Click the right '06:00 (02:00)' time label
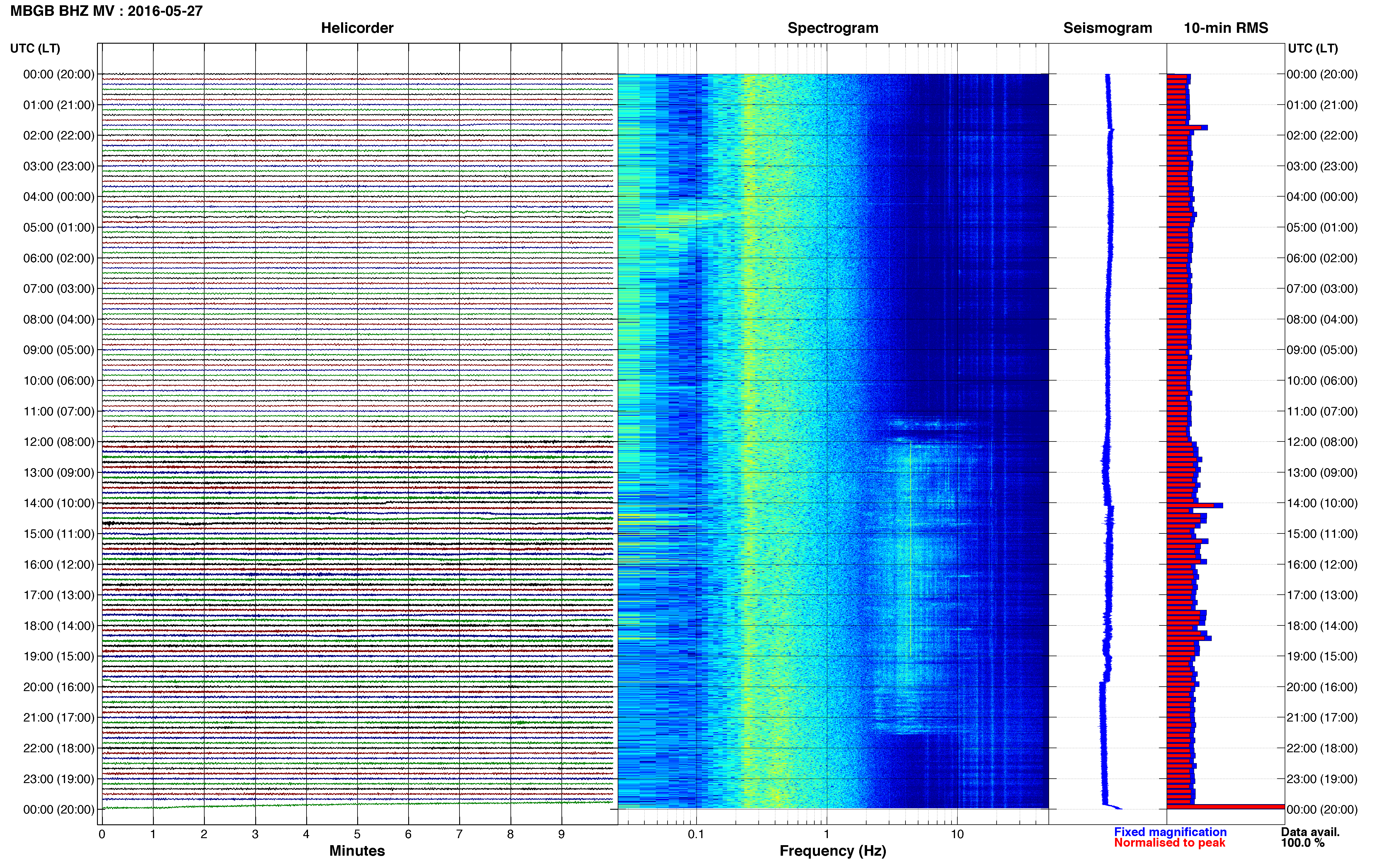The width and height of the screenshot is (1389, 868). click(1322, 258)
